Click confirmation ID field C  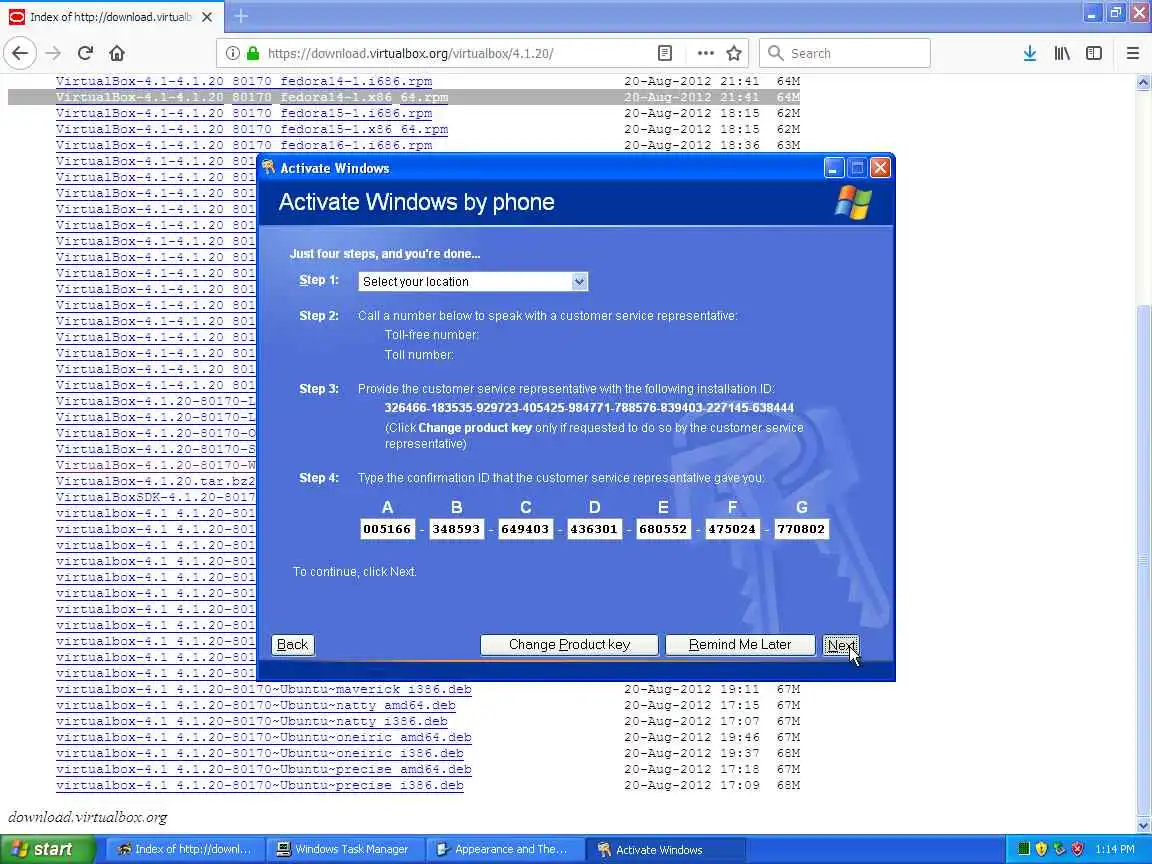coord(525,529)
